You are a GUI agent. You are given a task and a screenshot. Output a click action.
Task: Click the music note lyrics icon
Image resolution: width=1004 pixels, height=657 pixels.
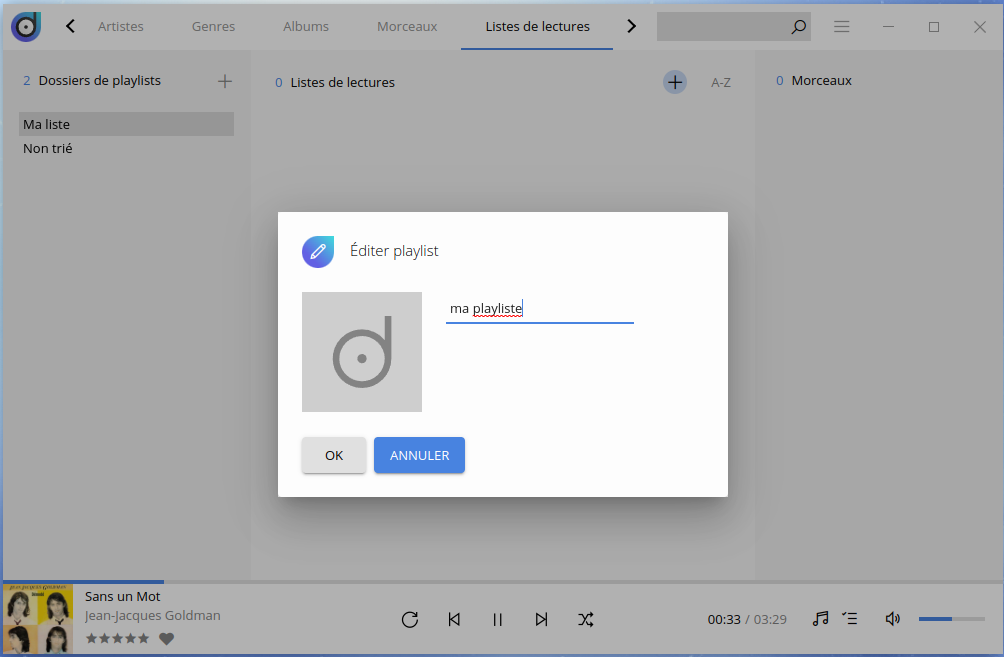820,619
